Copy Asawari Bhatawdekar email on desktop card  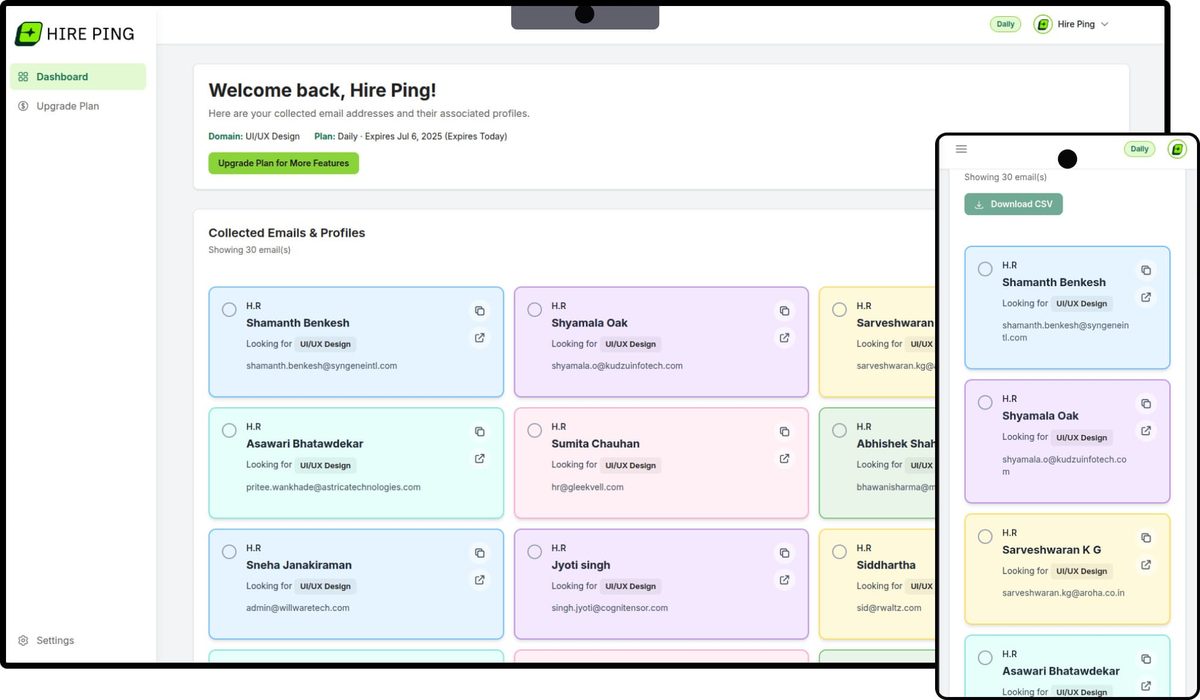pos(479,432)
